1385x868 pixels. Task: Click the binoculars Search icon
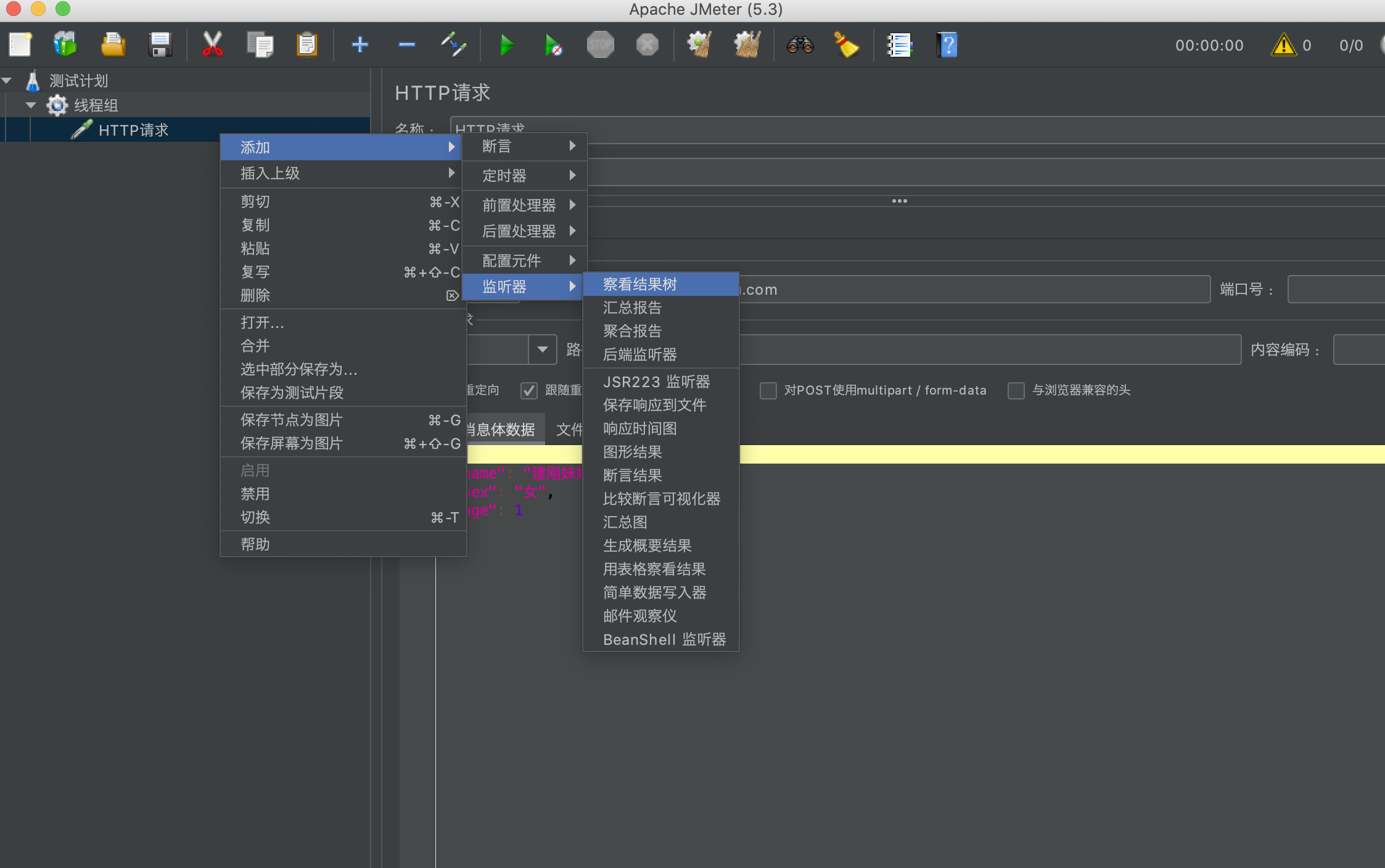point(800,44)
